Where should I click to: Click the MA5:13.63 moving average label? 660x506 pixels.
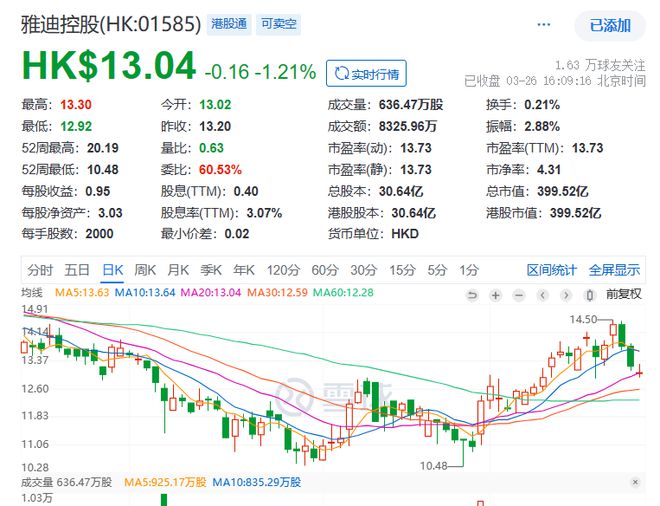pos(82,293)
